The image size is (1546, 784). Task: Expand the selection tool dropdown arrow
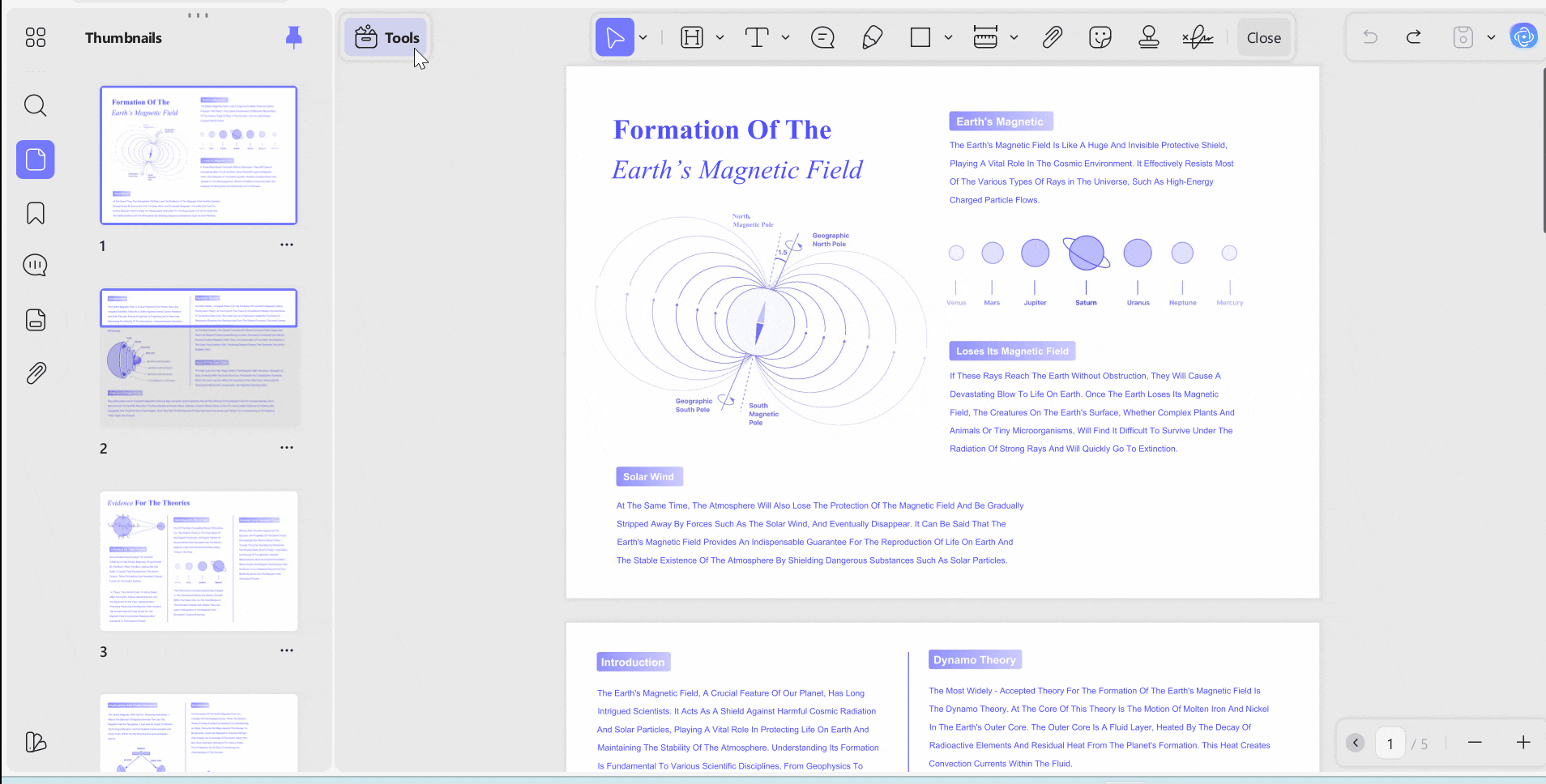[643, 37]
